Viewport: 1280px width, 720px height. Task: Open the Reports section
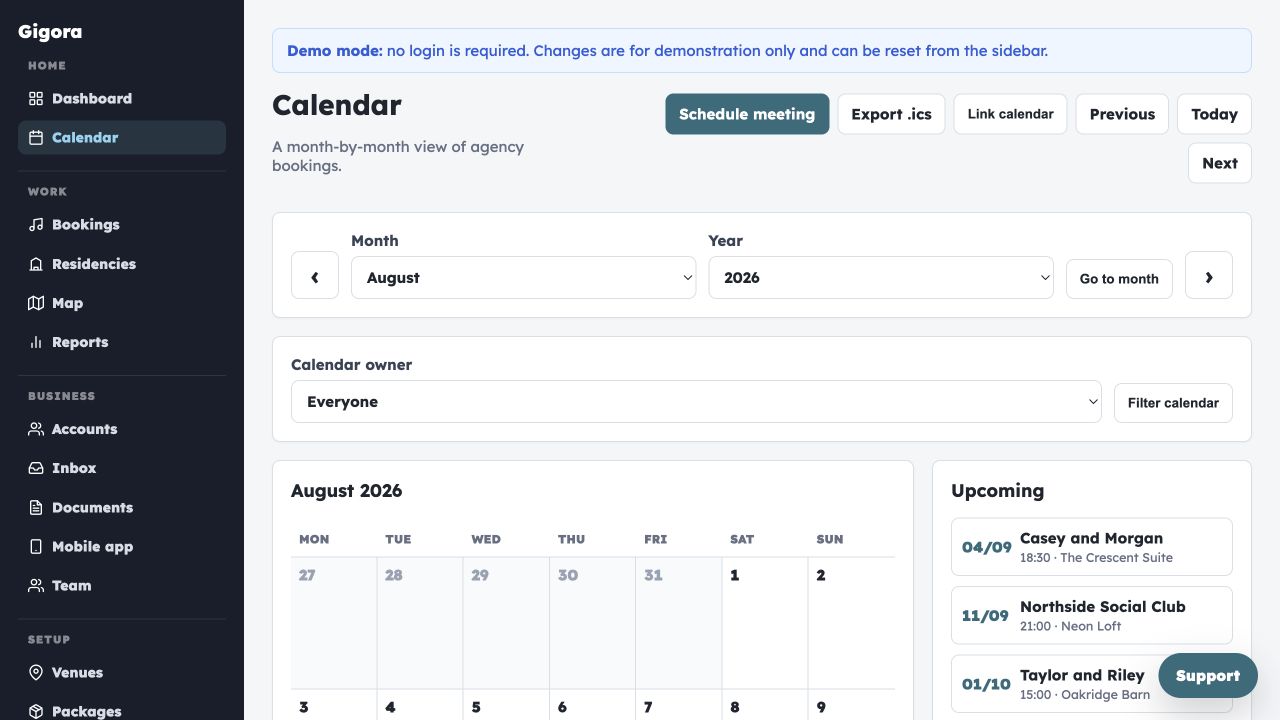click(x=122, y=341)
